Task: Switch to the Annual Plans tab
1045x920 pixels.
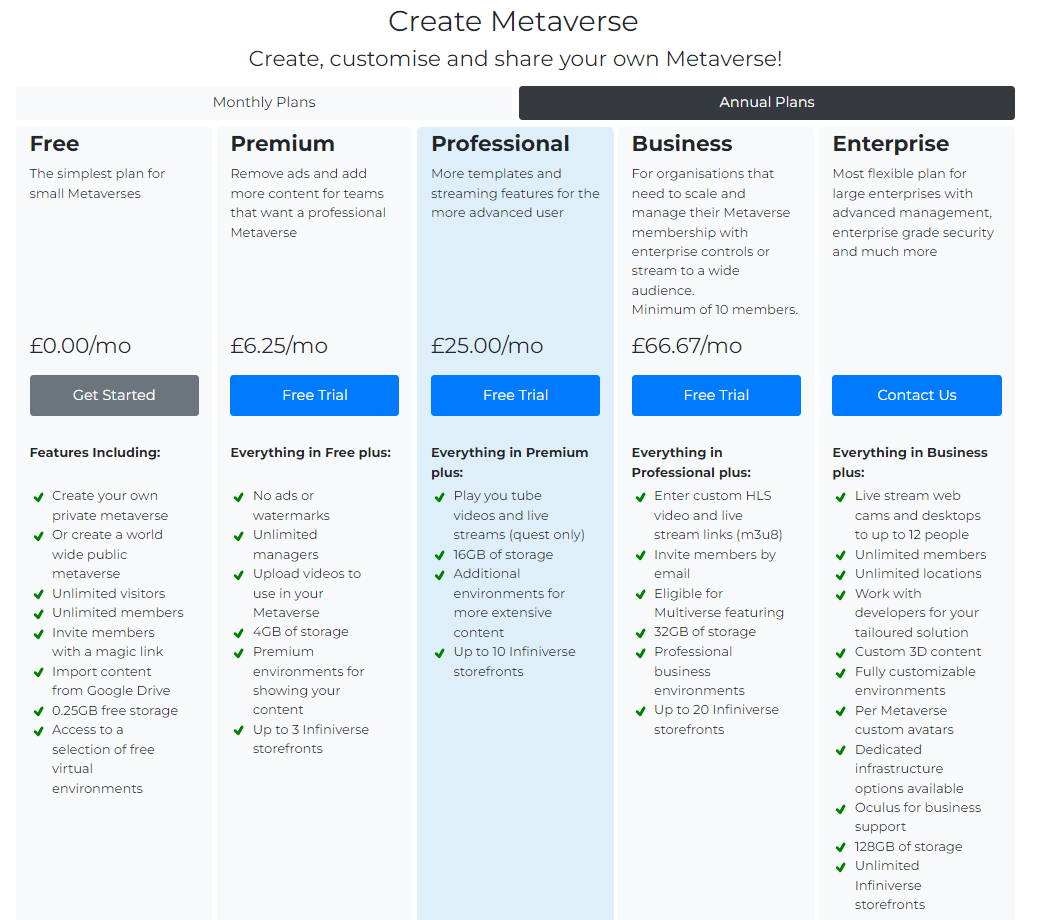Action: coord(766,102)
